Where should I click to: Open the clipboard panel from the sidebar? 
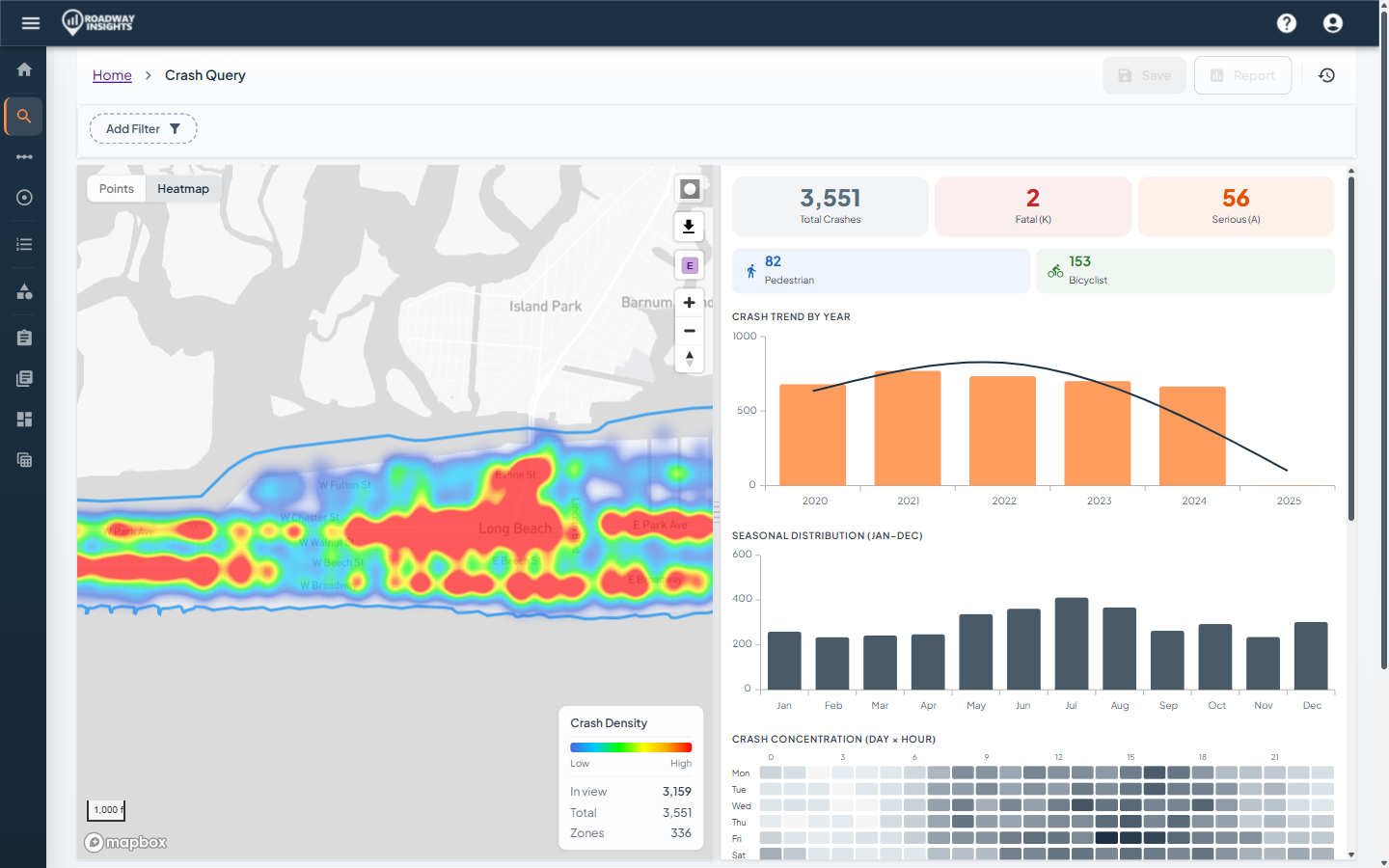(23, 337)
